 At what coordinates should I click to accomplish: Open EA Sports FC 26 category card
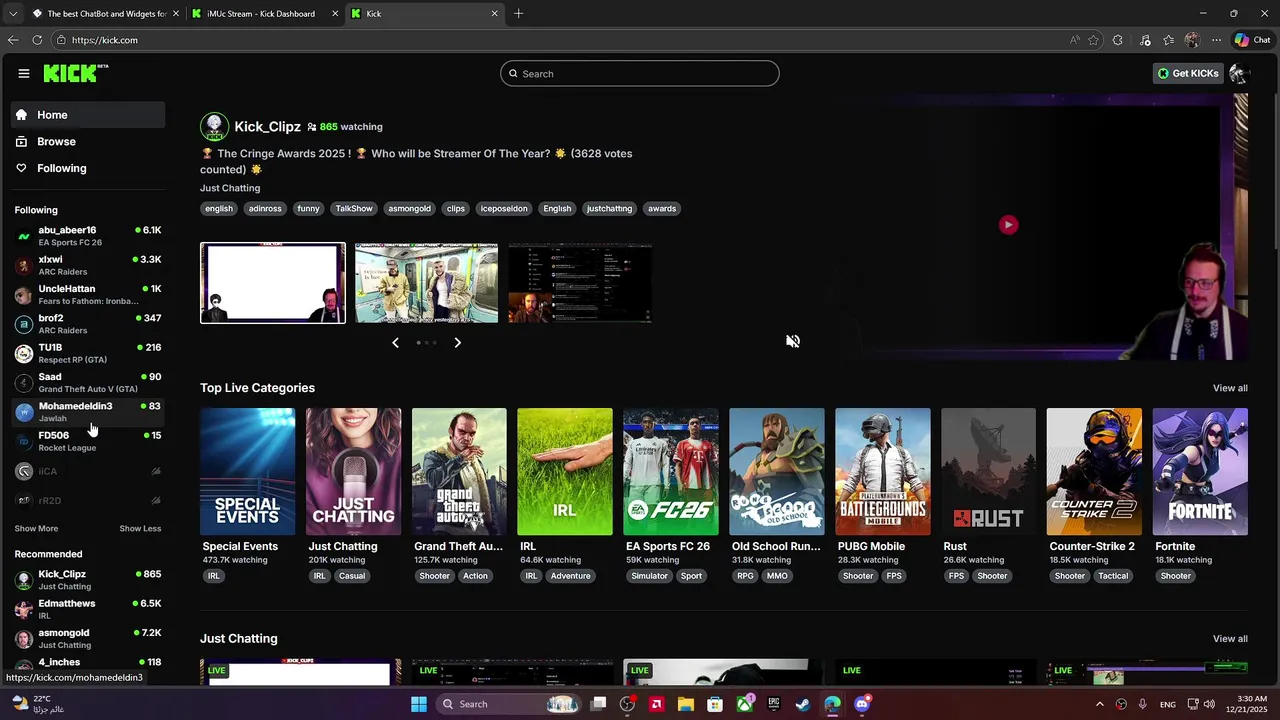(x=671, y=471)
